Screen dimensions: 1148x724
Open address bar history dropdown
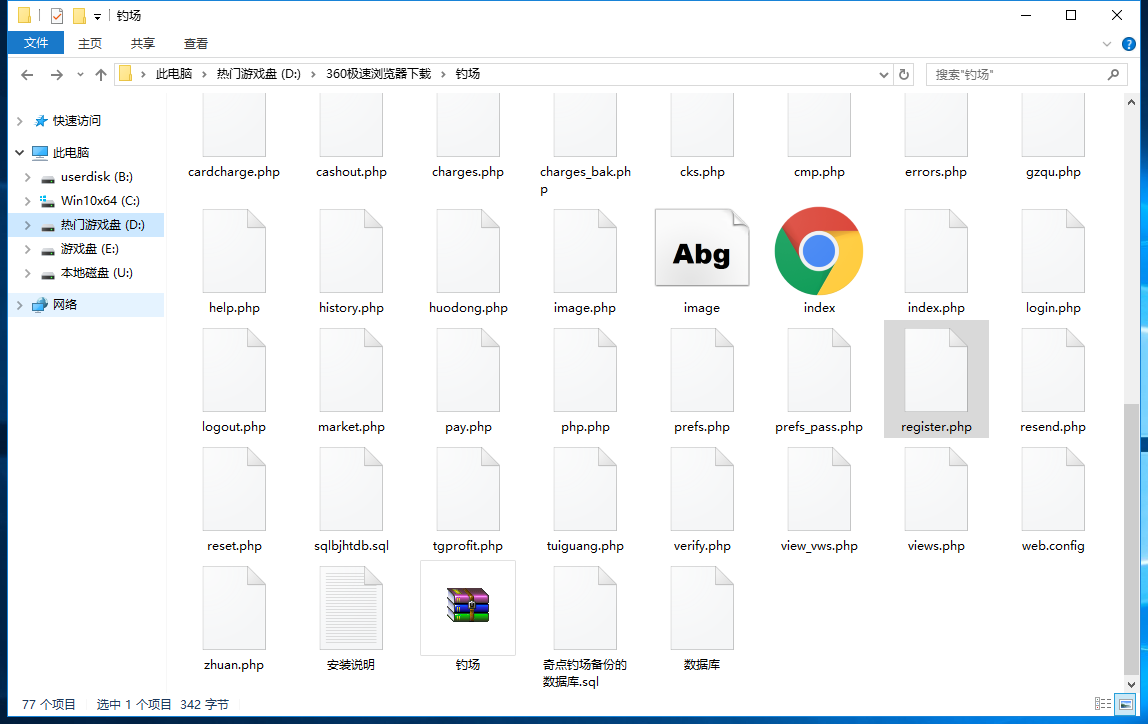[x=883, y=75]
